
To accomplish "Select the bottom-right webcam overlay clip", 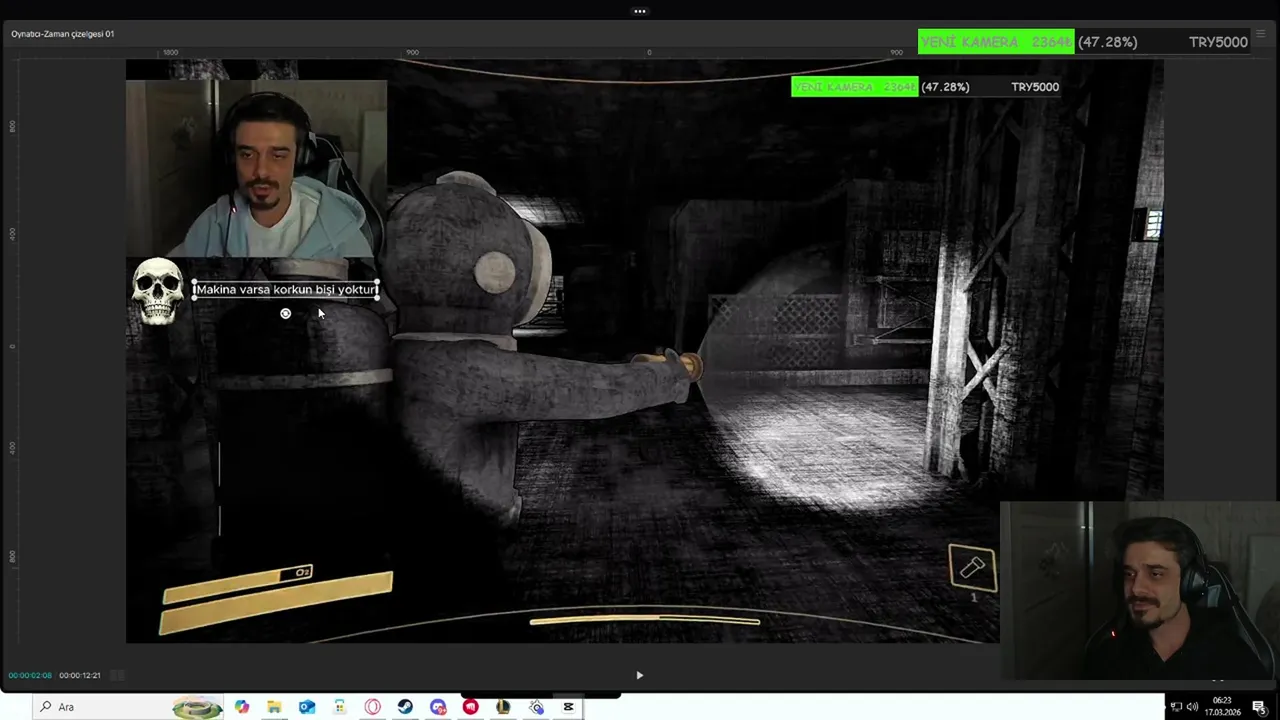I will 1140,590.
